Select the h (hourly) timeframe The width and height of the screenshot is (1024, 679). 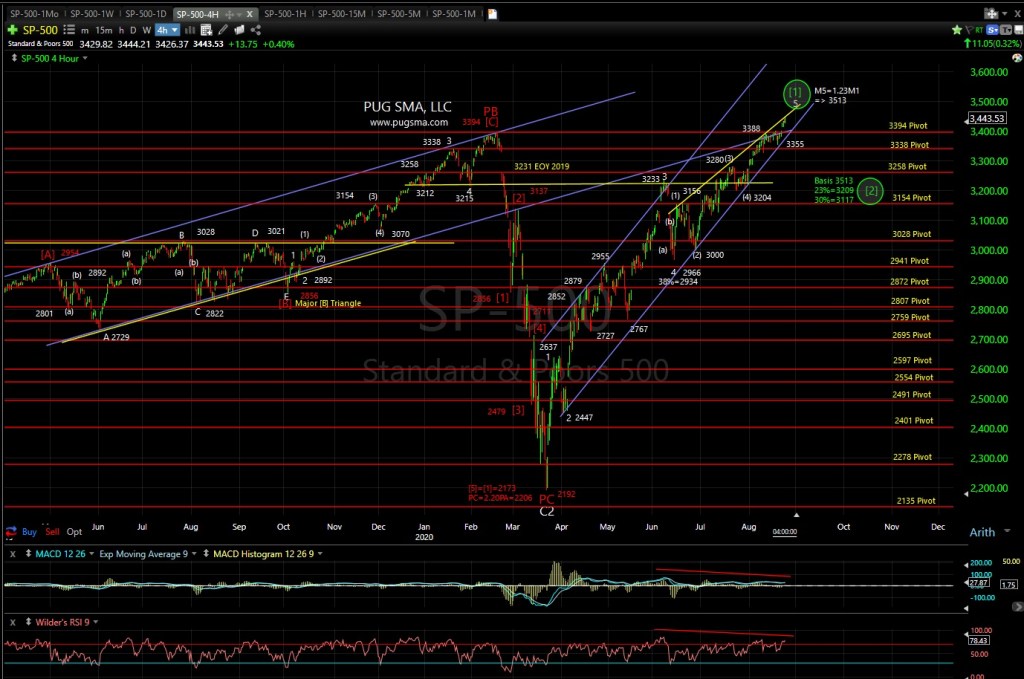121,31
